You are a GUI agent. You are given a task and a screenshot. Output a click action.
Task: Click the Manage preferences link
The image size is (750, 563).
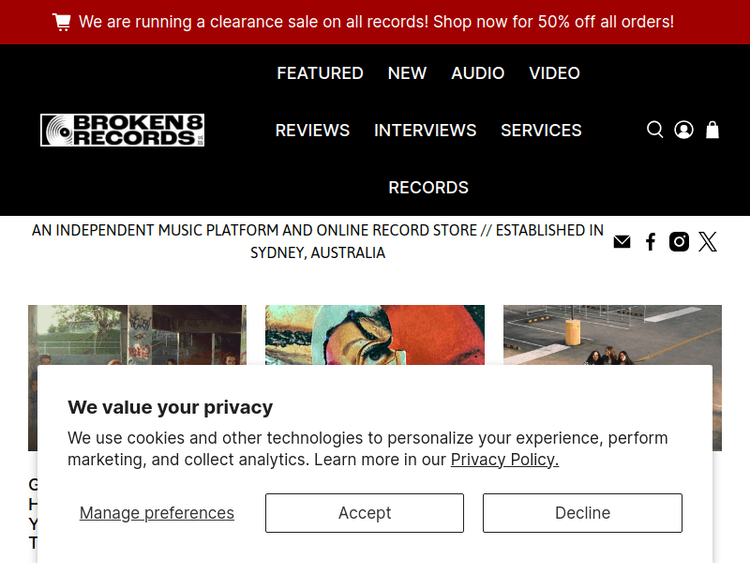[x=157, y=513]
